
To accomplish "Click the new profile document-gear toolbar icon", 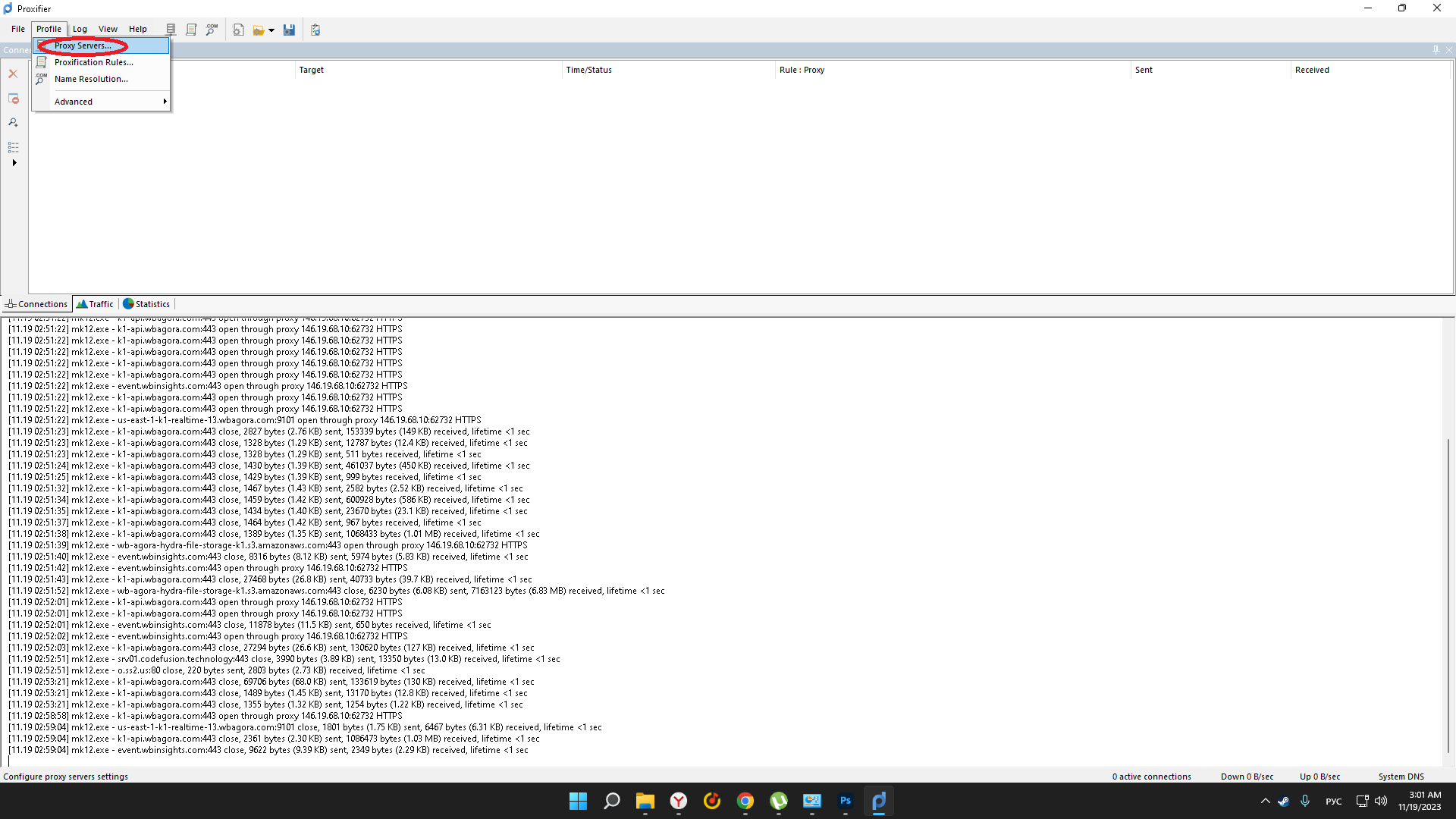I will (x=238, y=30).
